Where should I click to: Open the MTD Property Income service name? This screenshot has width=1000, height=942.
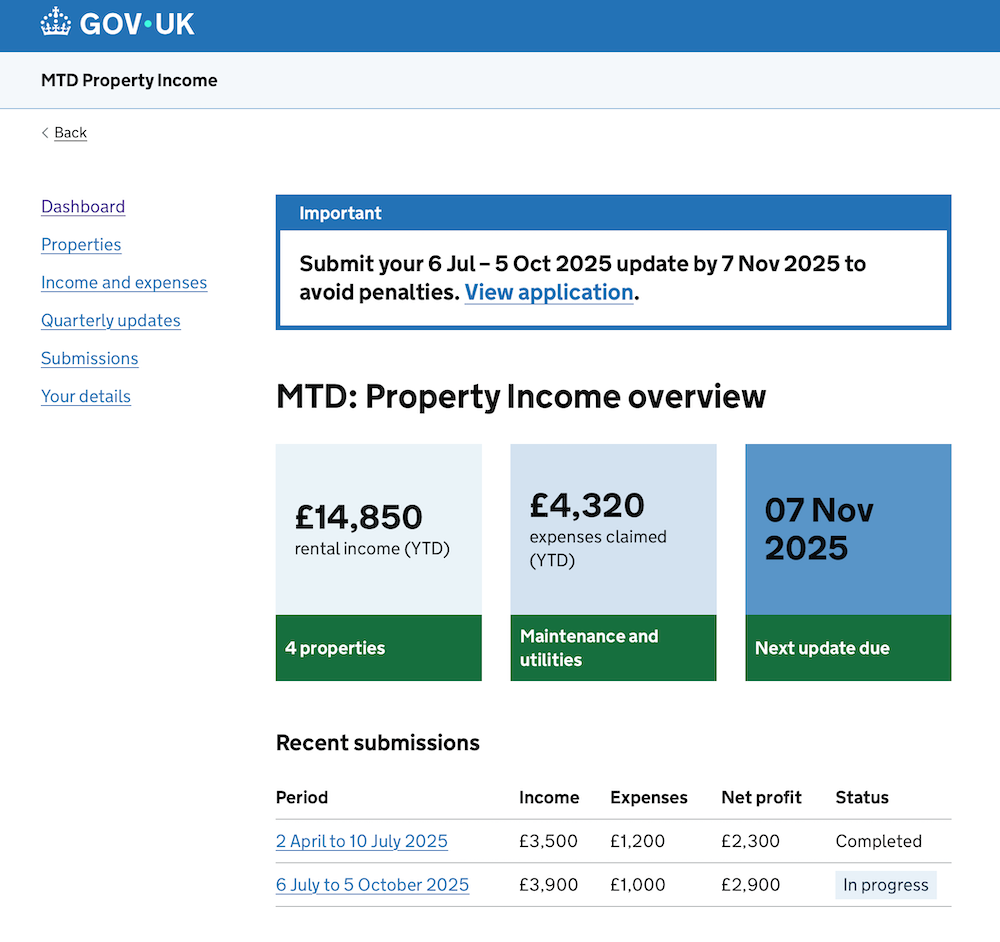pyautogui.click(x=129, y=80)
